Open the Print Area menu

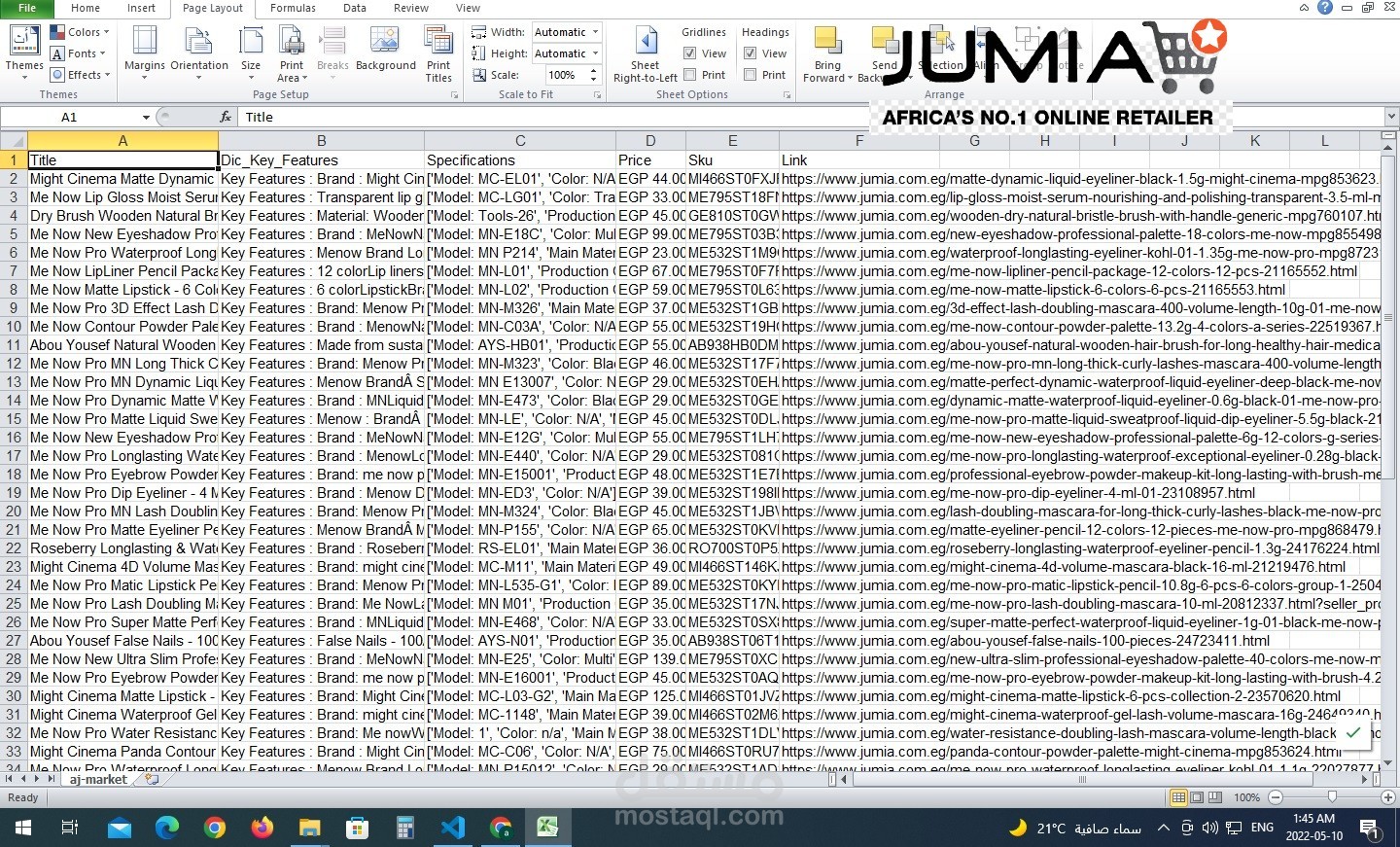coord(292,53)
